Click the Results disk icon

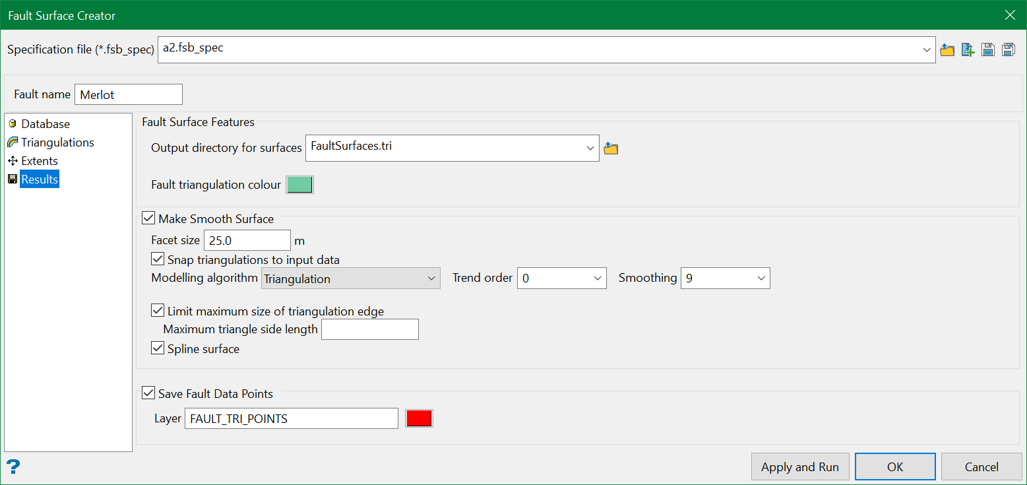pyautogui.click(x=12, y=179)
